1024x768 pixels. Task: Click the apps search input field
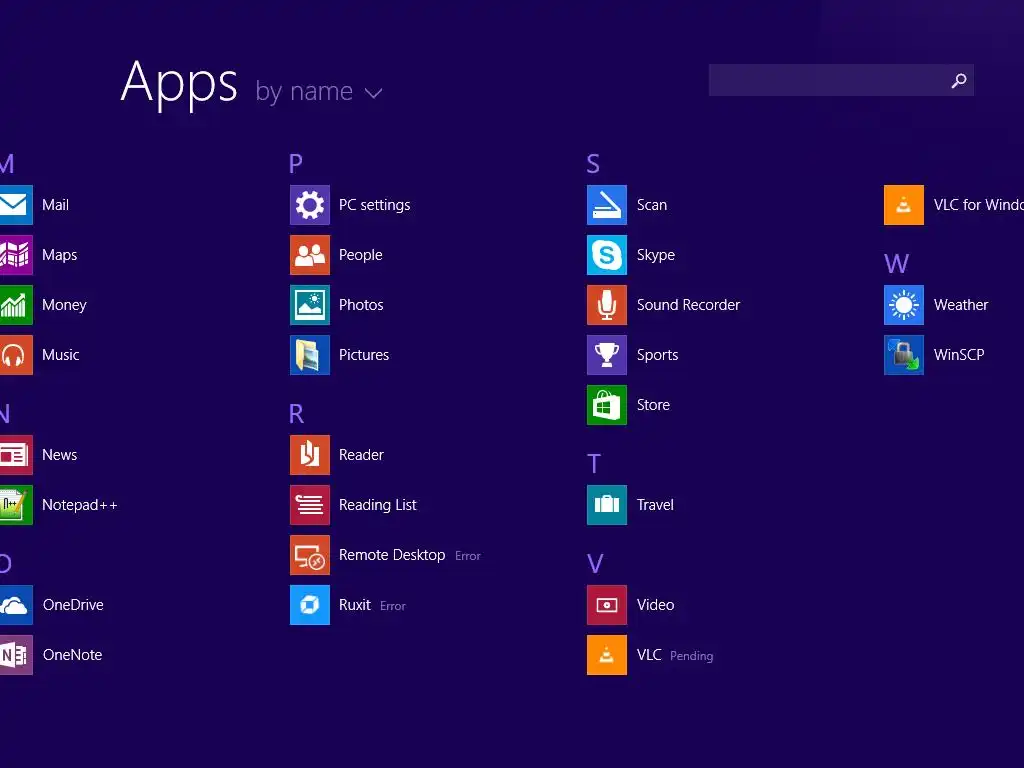tap(841, 80)
